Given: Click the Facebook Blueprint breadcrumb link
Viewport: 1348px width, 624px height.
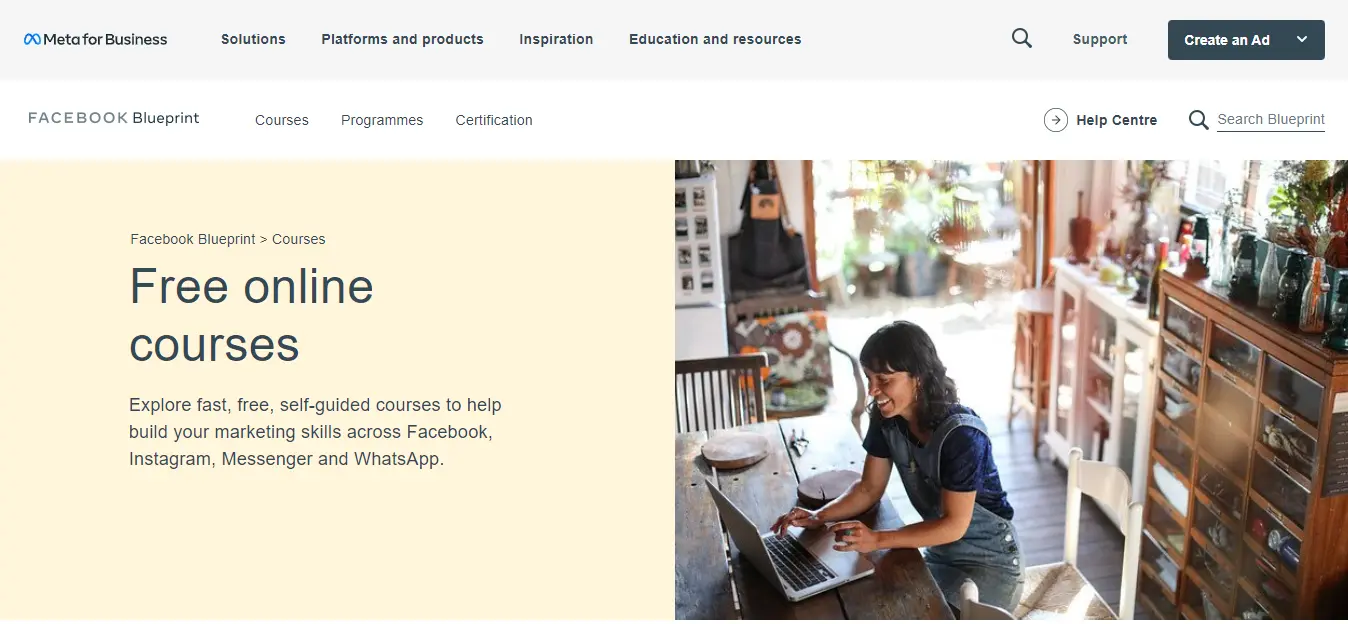Looking at the screenshot, I should [192, 239].
